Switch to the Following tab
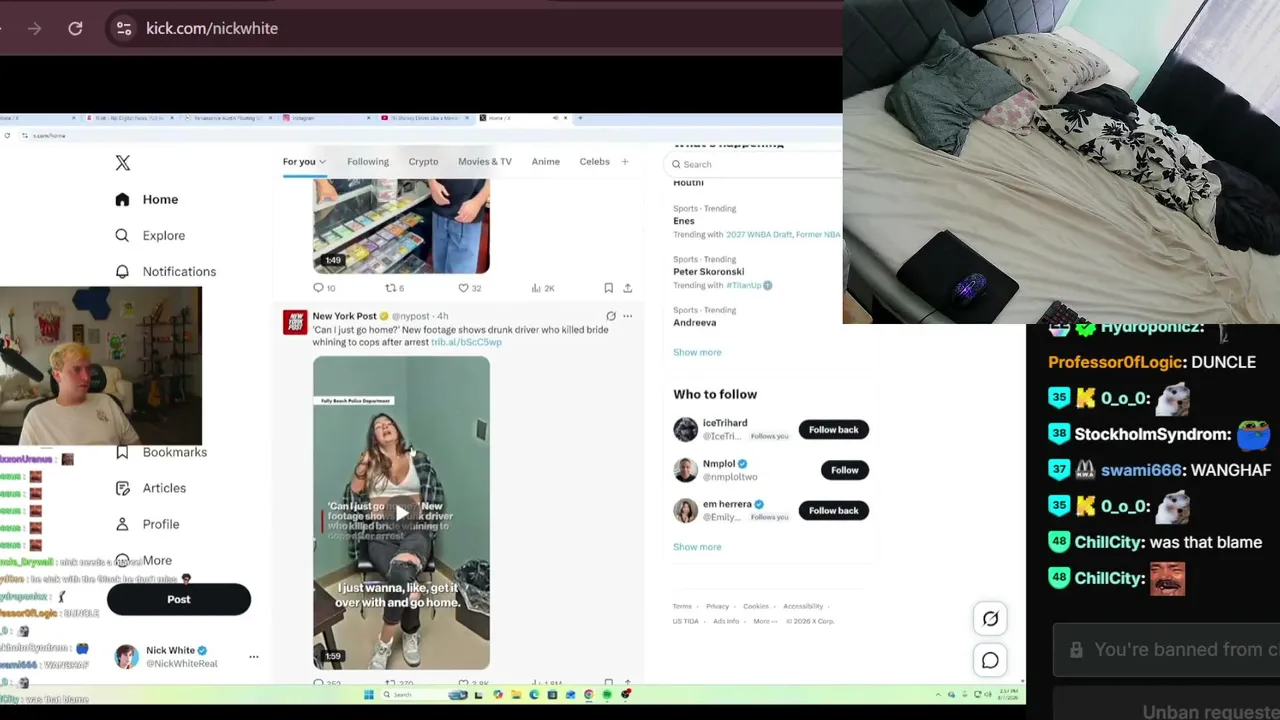Image resolution: width=1280 pixels, height=720 pixels. click(368, 161)
